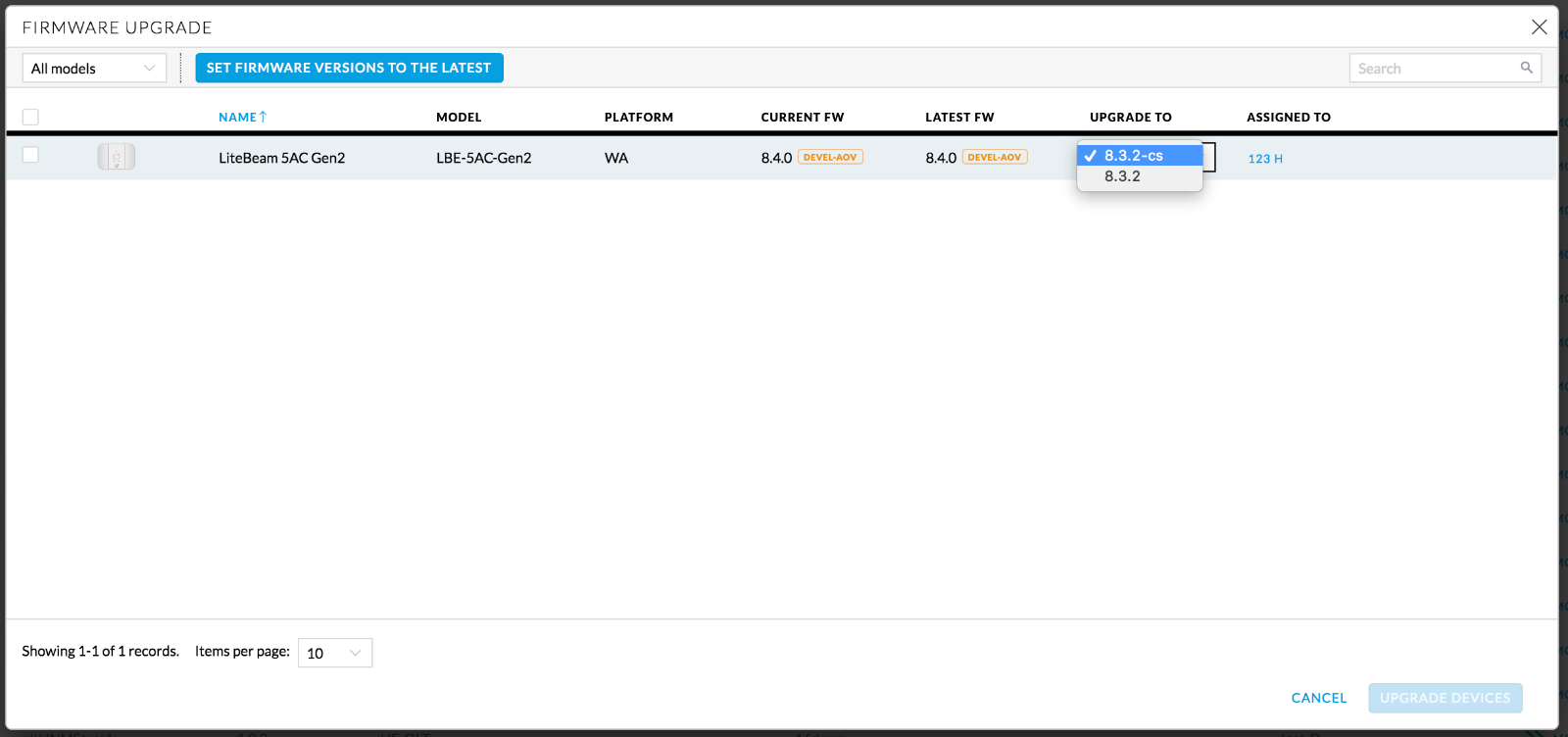Click the LBE-5AC-Gen2 model cell
The width and height of the screenshot is (1568, 737).
coord(484,158)
